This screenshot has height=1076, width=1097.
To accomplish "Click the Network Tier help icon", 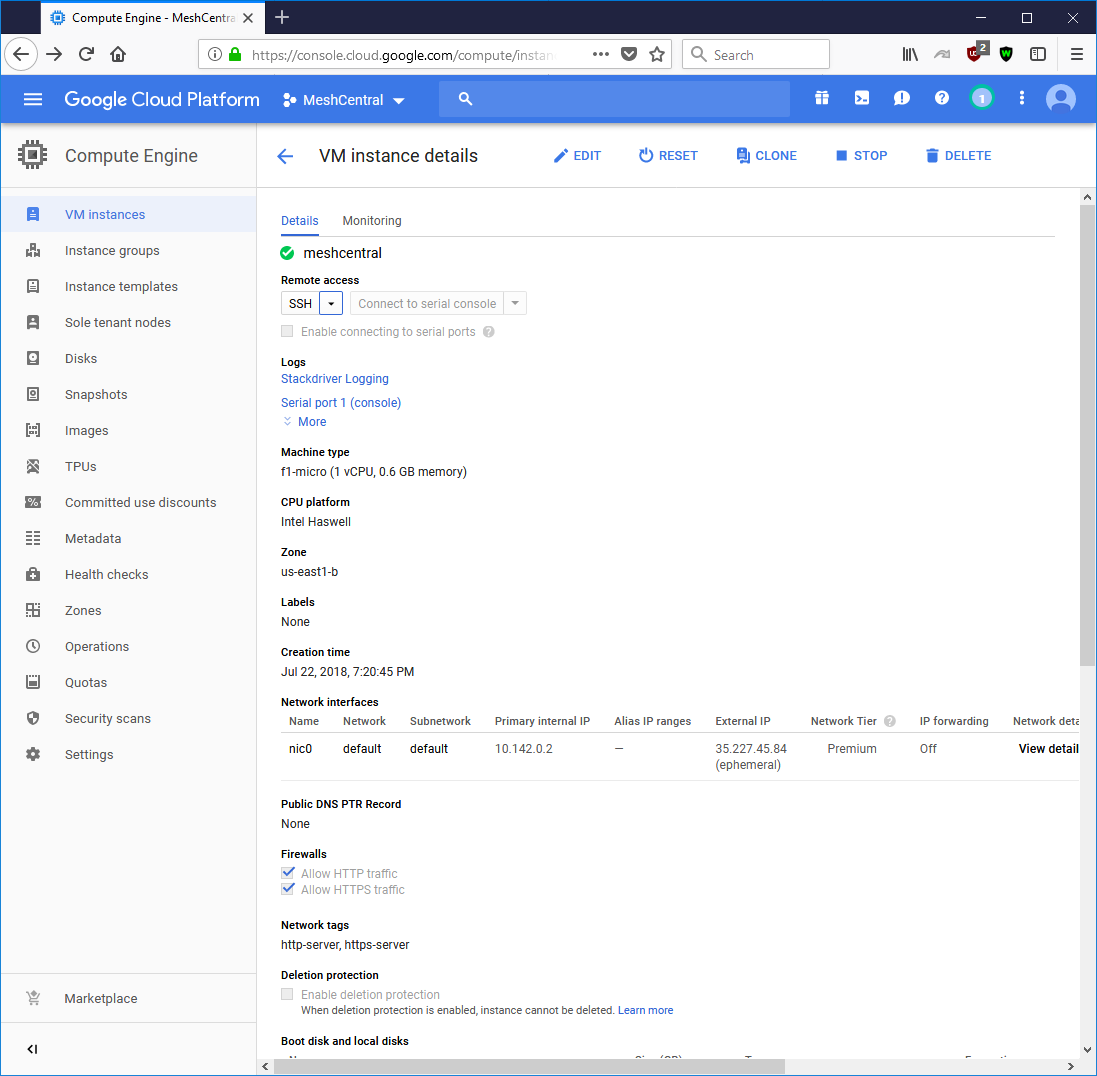I will point(890,721).
